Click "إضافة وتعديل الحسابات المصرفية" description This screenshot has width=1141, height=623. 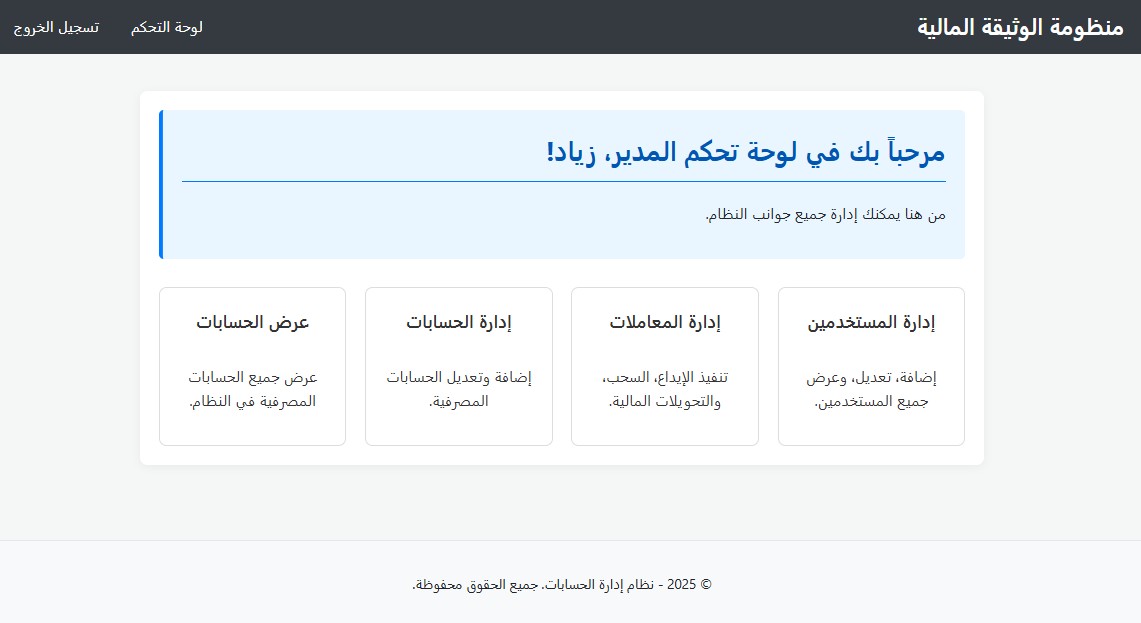[458, 390]
